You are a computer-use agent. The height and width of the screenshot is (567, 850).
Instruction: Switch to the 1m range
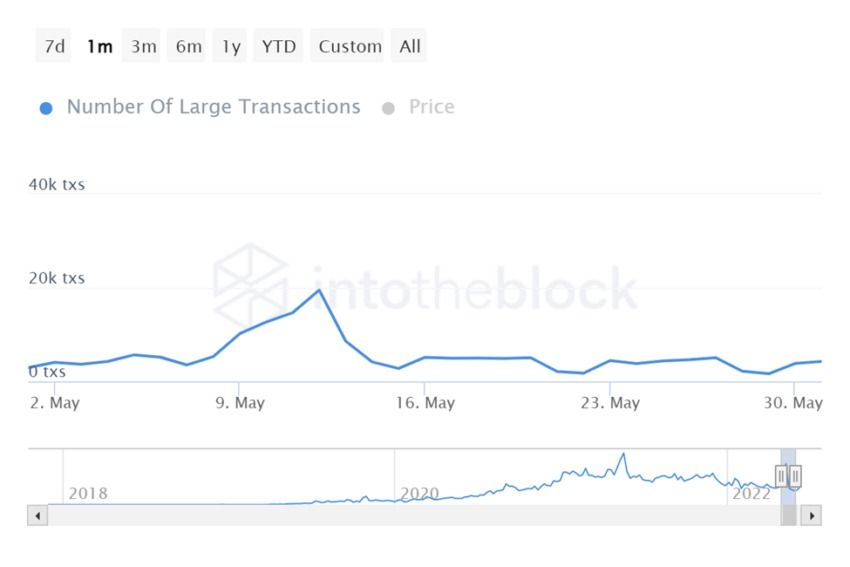click(x=99, y=46)
